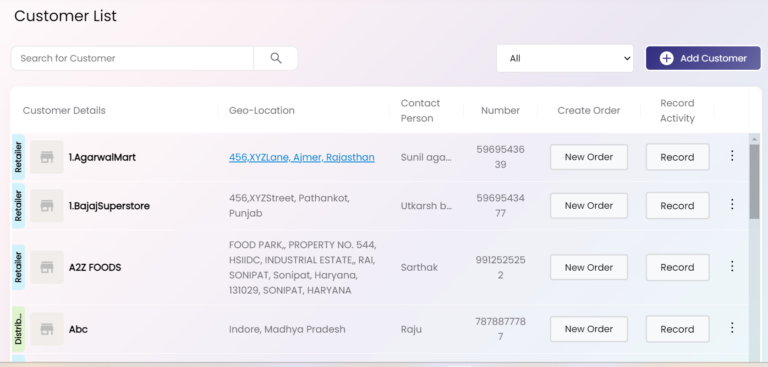The image size is (768, 367).
Task: Select customer name 1.BajajSuperstore
Action: [x=109, y=206]
